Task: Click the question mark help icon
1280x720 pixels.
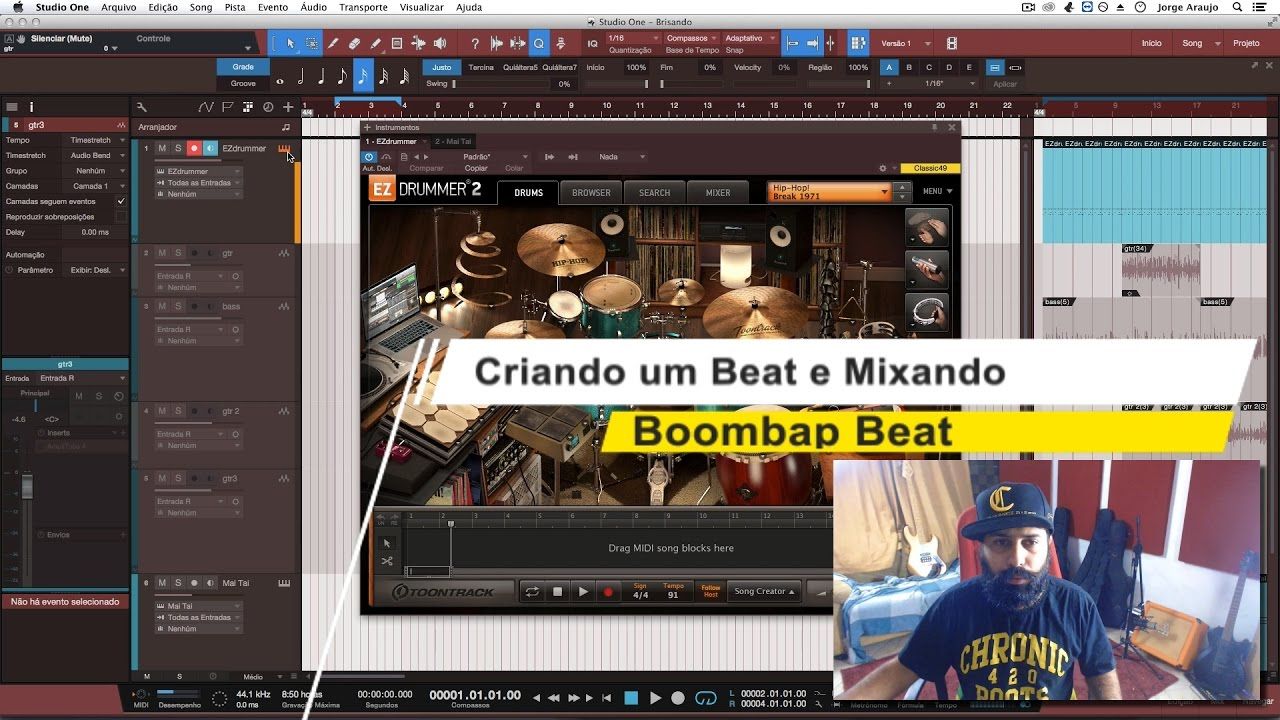Action: 475,44
